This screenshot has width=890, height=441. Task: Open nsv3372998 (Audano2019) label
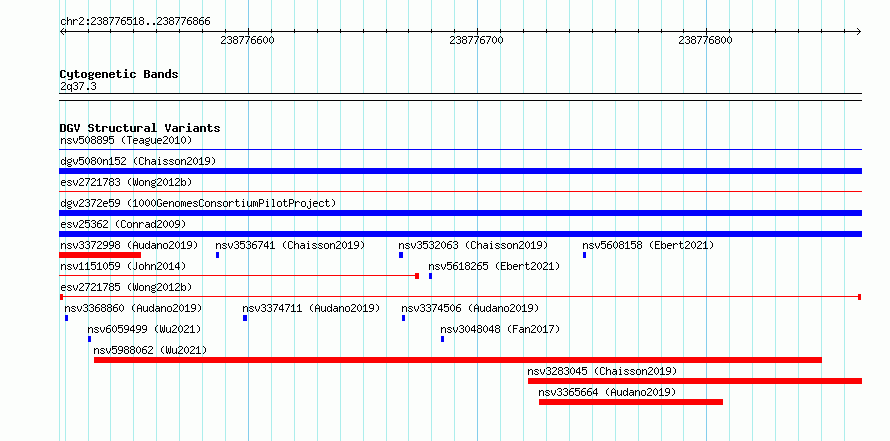click(129, 245)
